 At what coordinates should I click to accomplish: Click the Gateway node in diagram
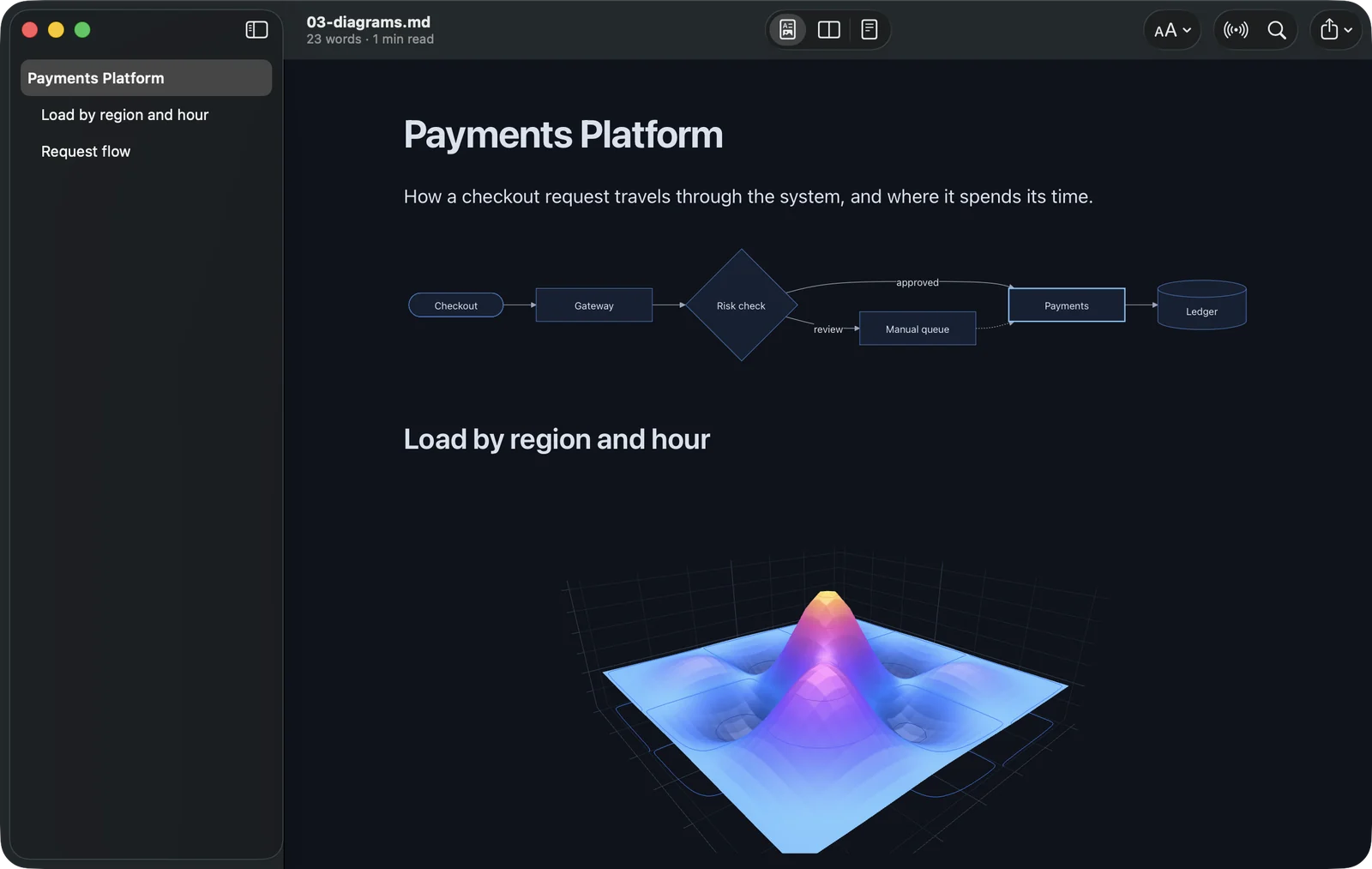[594, 305]
